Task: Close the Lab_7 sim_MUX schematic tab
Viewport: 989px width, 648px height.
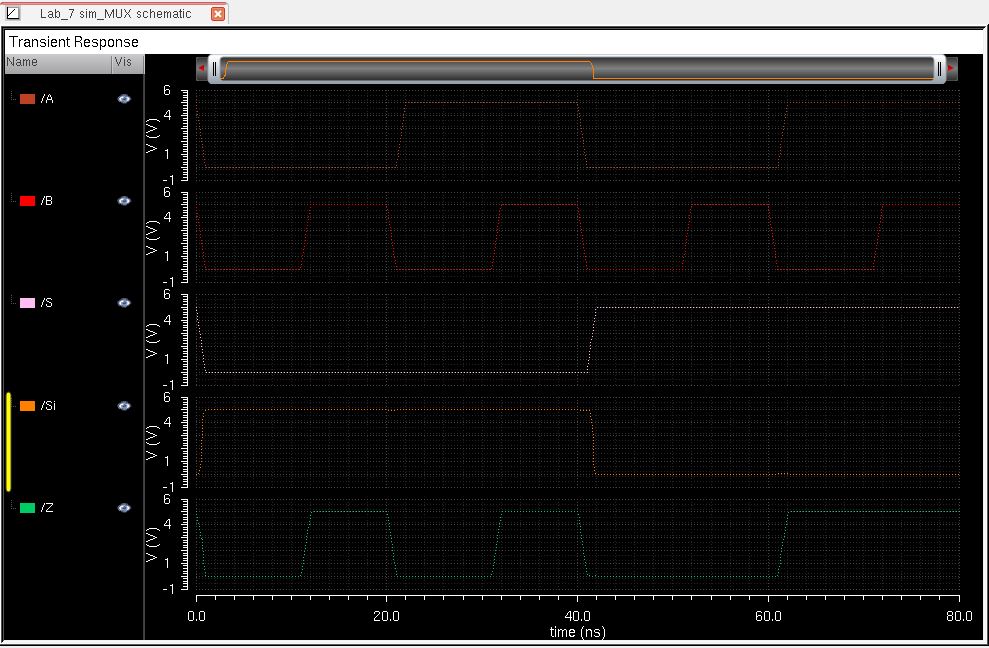Action: [218, 14]
